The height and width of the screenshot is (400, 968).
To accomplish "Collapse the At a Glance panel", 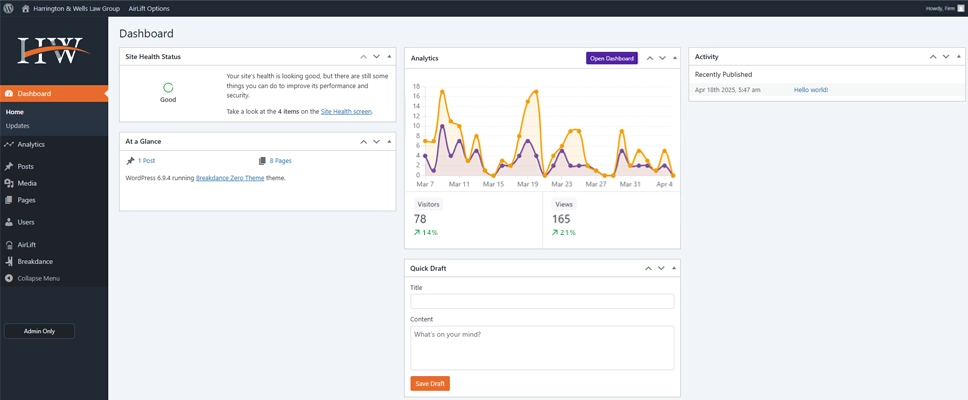I will [389, 141].
